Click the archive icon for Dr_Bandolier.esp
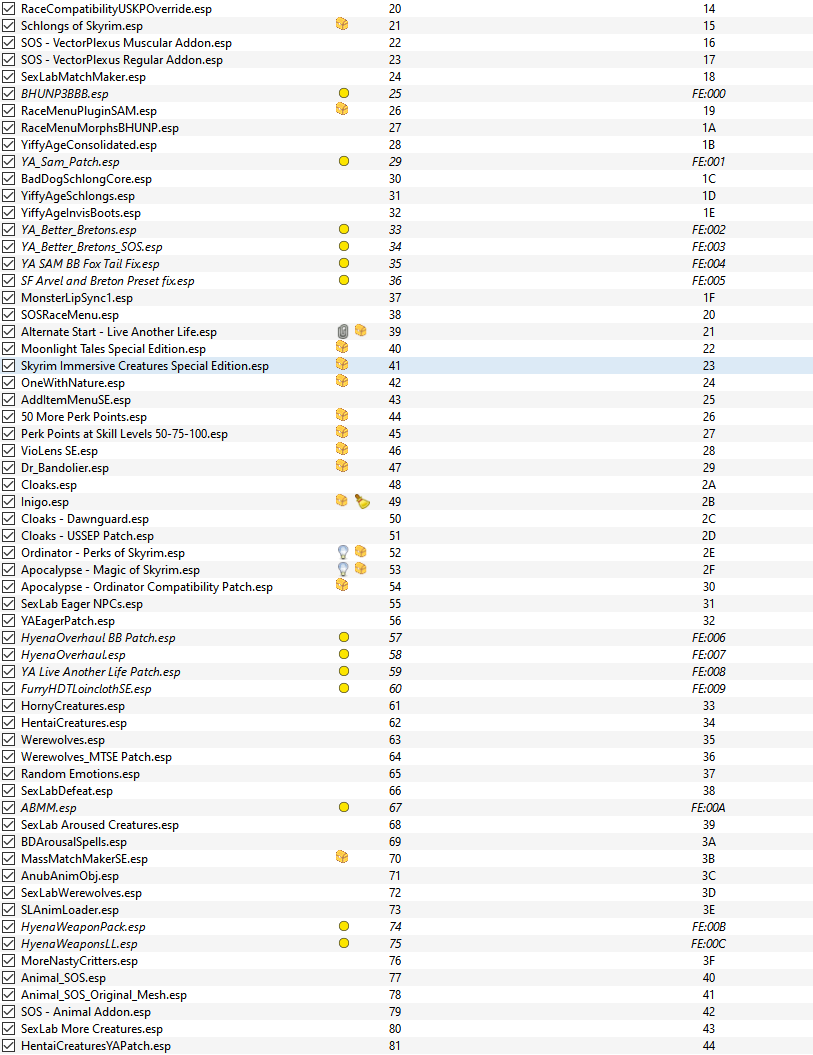 tap(342, 467)
